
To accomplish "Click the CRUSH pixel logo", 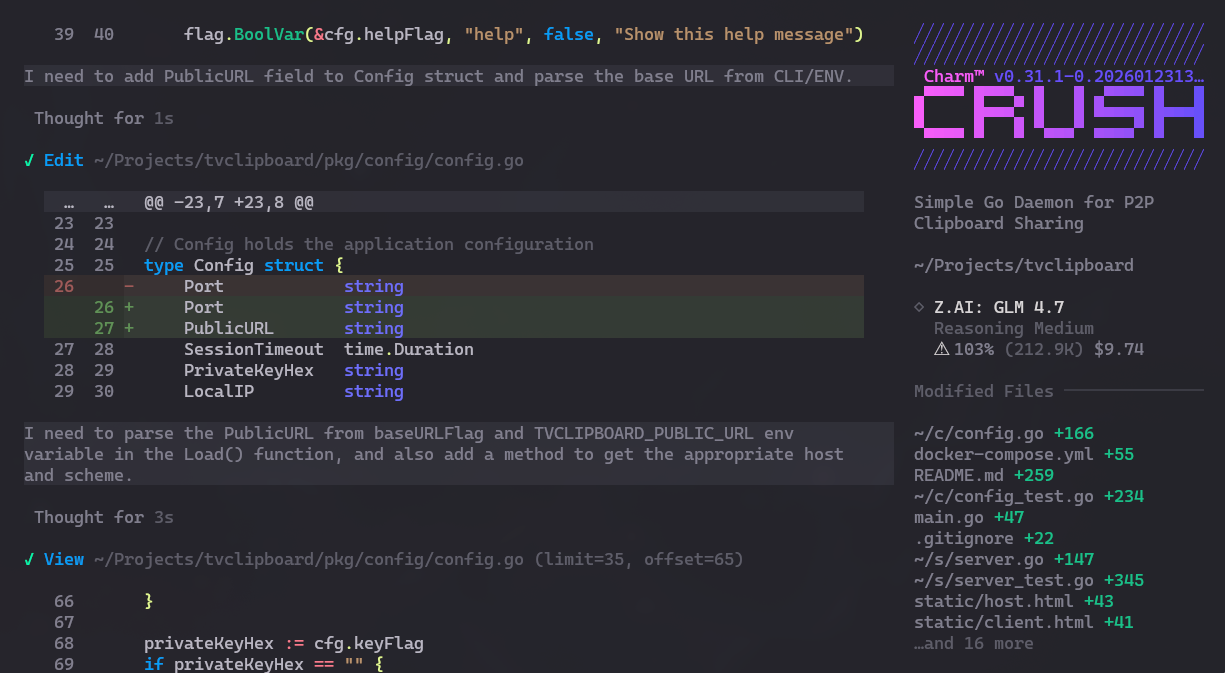I will pyautogui.click(x=1059, y=112).
